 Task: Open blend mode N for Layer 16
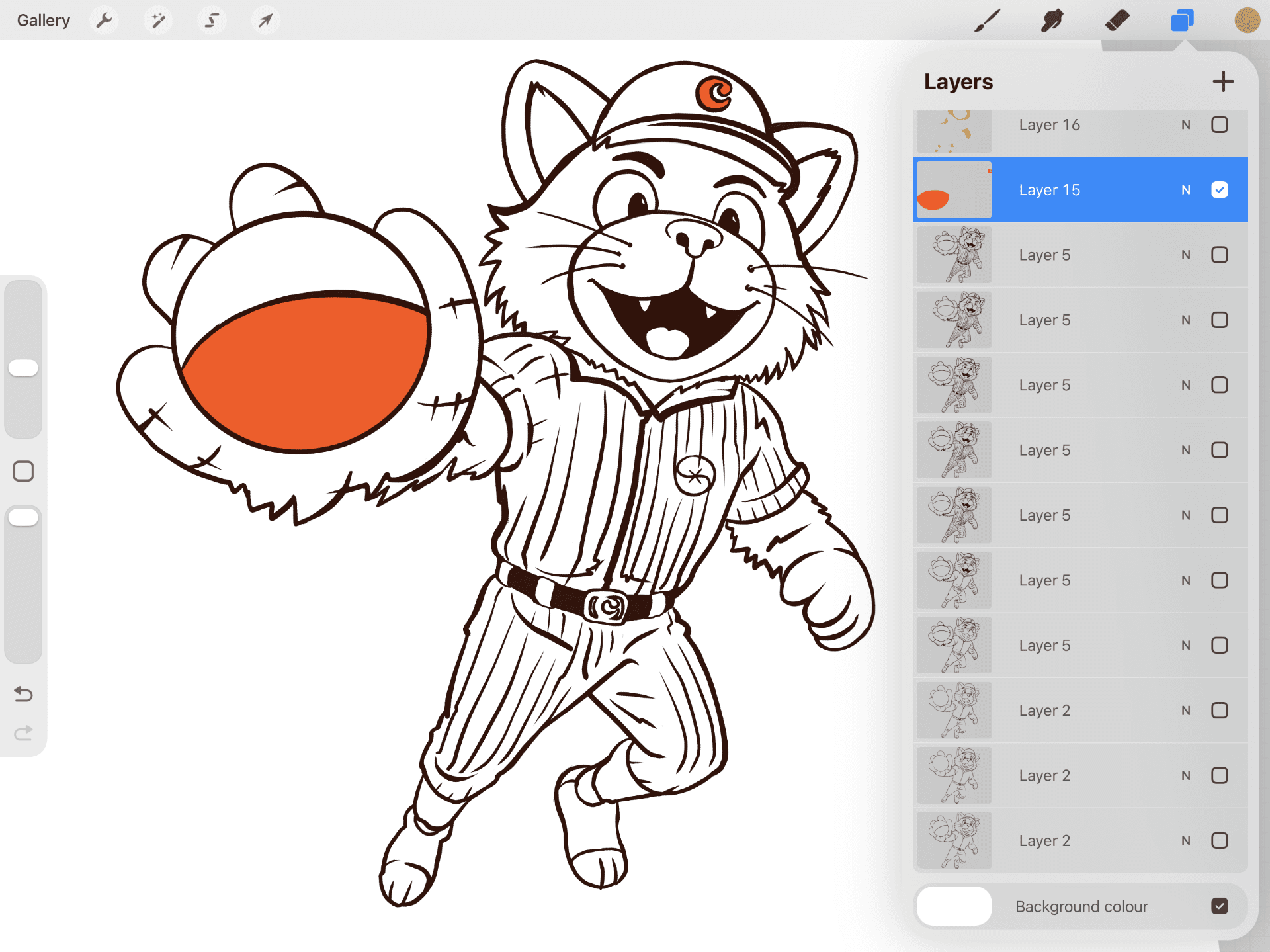(1186, 125)
